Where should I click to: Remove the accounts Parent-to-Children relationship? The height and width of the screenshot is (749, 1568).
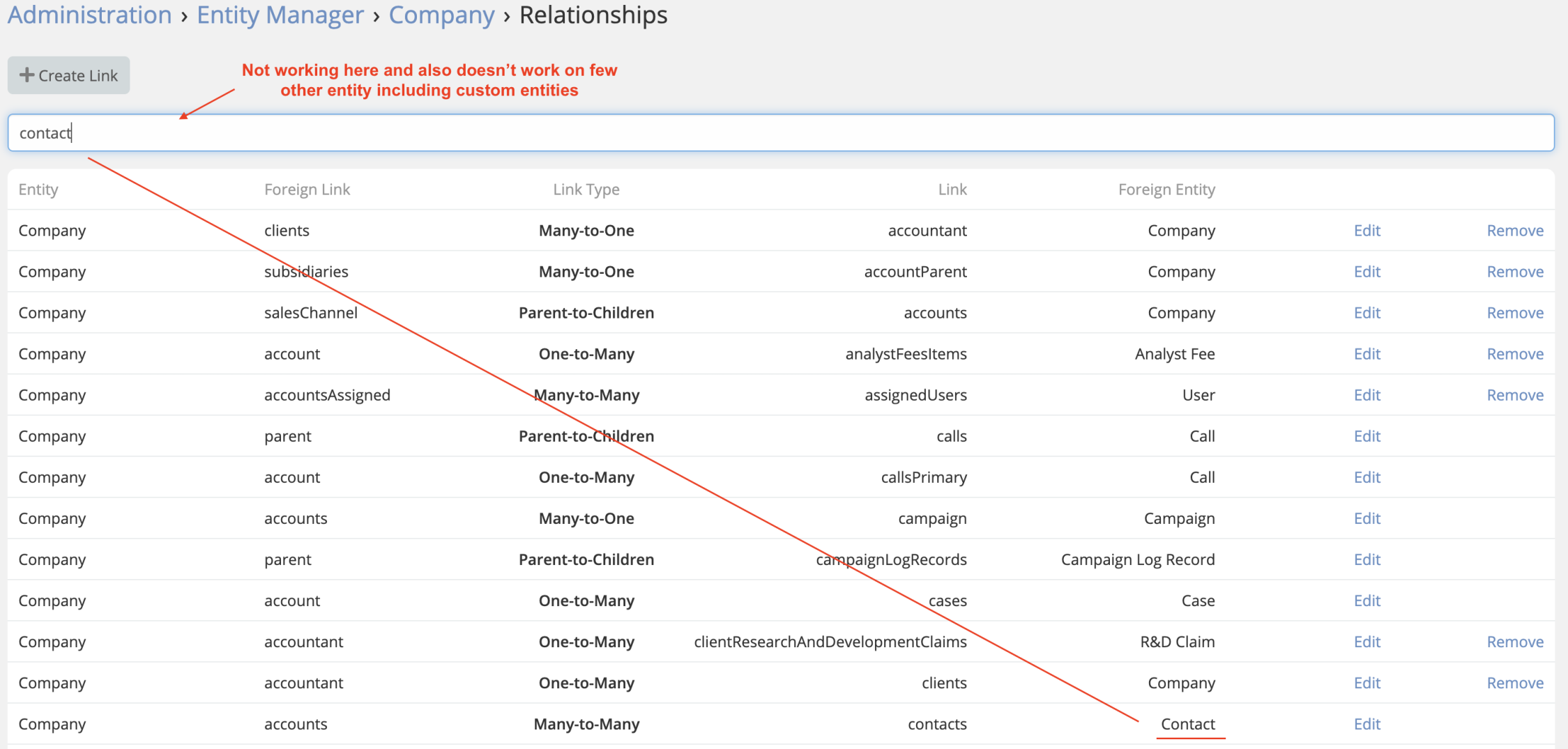[1514, 313]
